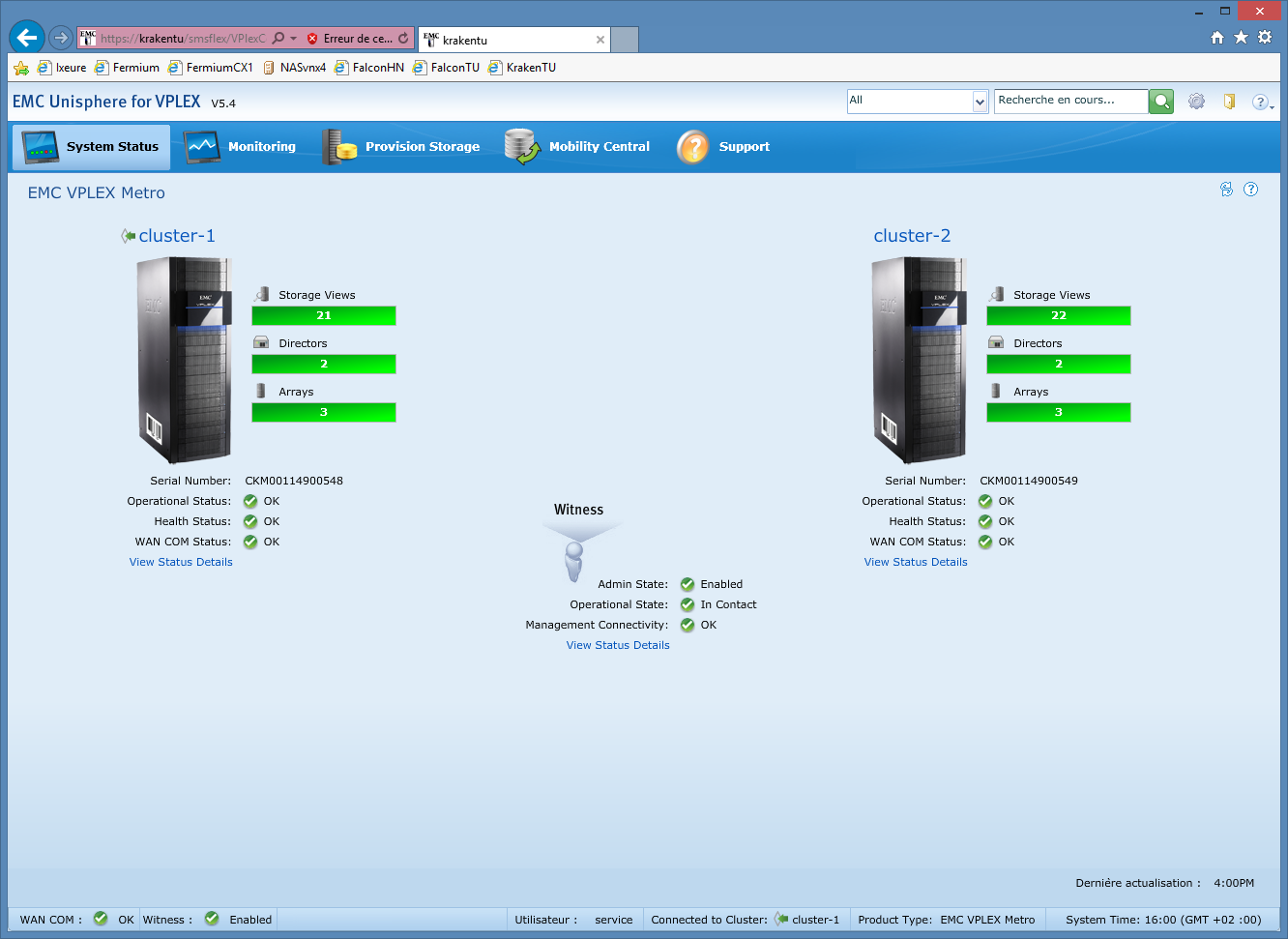Expand the All search filter dropdown
Screen dimensions: 1288x939
(x=980, y=102)
